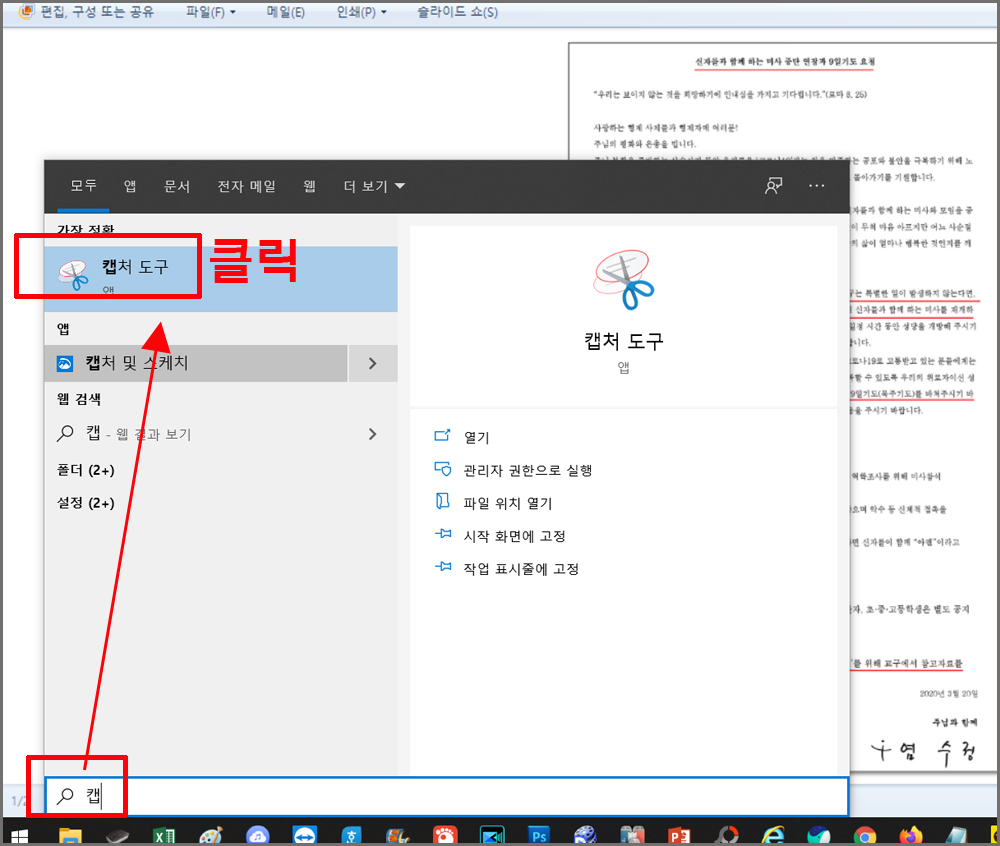Open the film reel media taskbar icon

click(585, 835)
